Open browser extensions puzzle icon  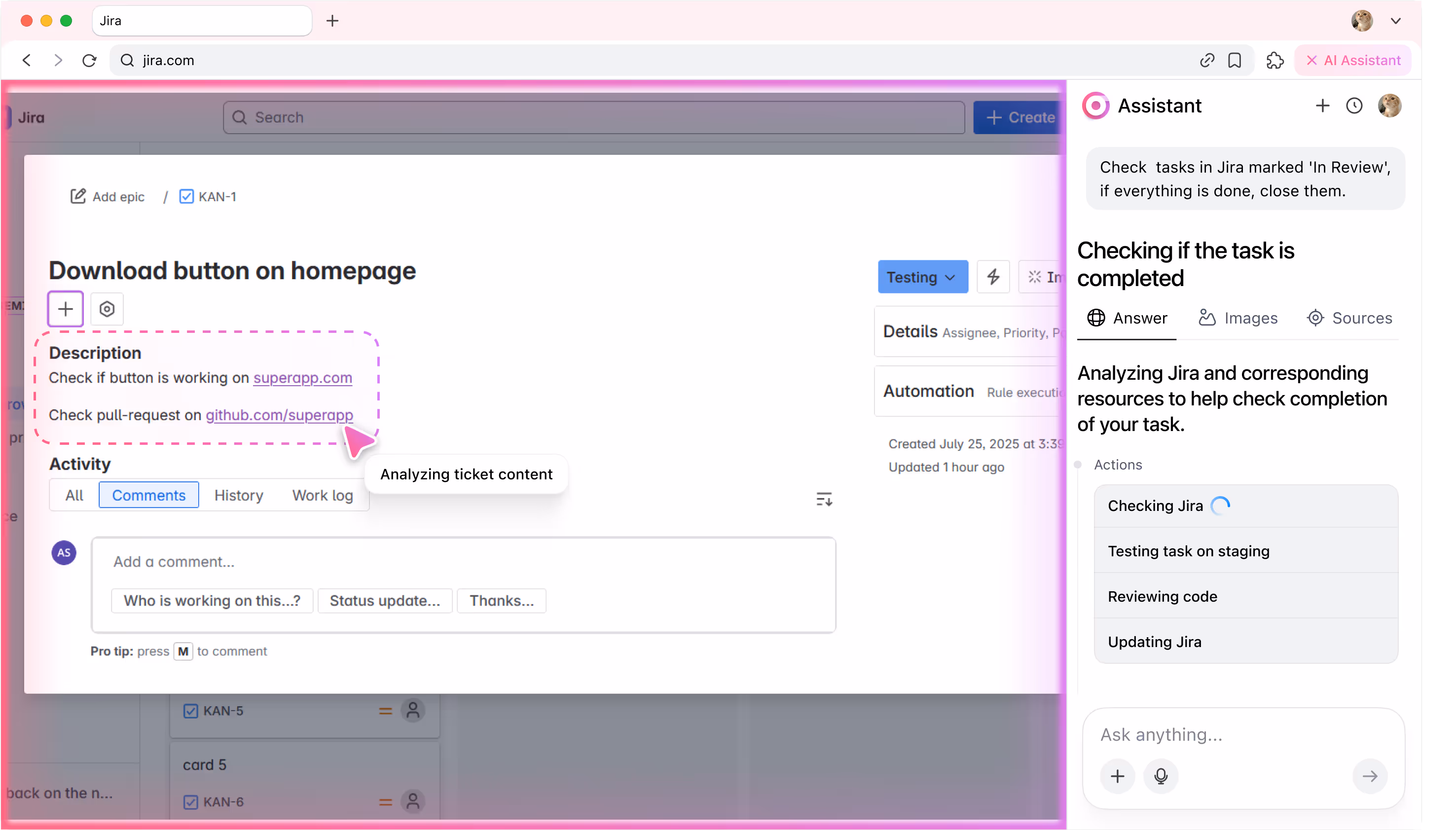(x=1274, y=60)
